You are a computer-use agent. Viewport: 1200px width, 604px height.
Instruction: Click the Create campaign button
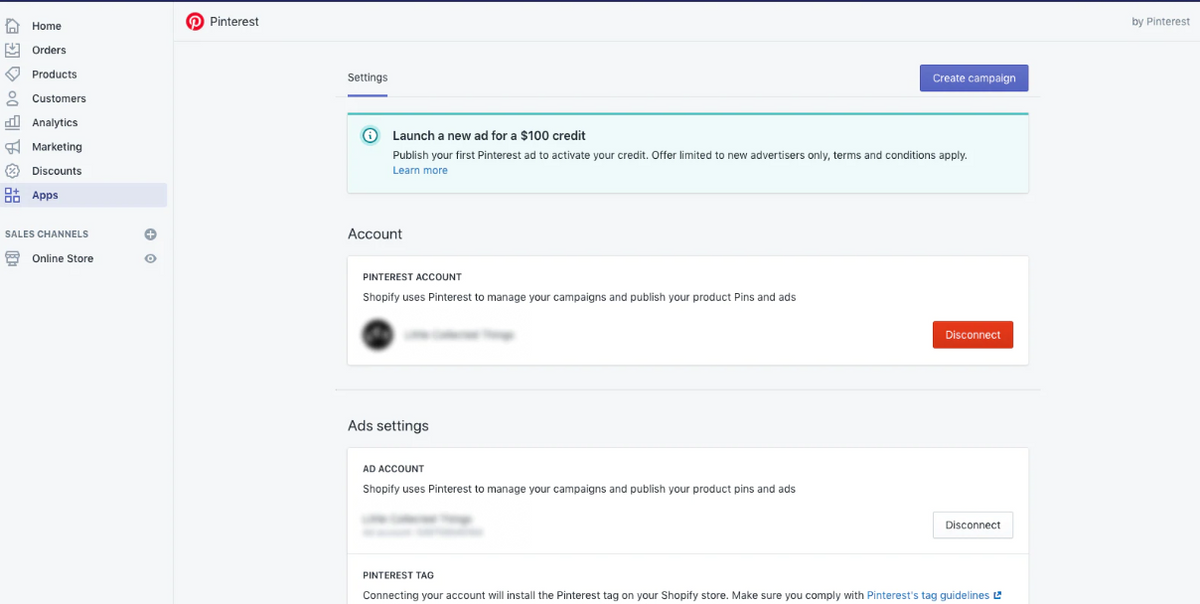974,78
